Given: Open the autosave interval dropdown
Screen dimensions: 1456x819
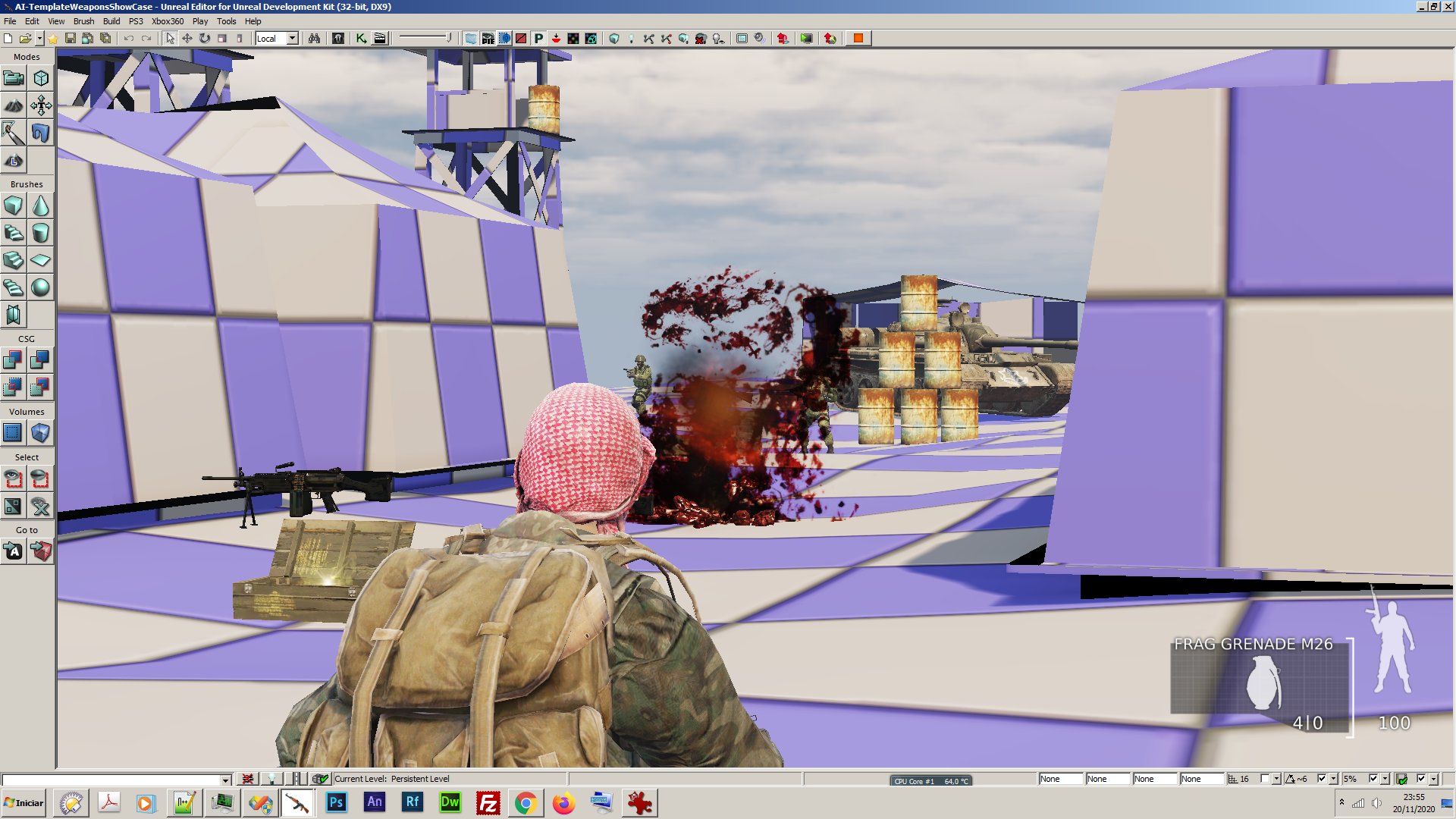Looking at the screenshot, I should (1433, 779).
